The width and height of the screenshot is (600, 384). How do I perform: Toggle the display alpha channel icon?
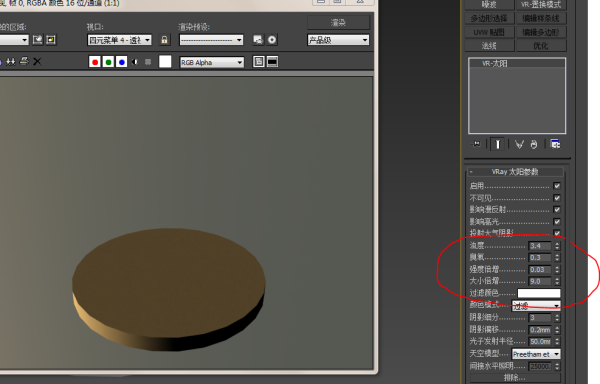click(135, 62)
